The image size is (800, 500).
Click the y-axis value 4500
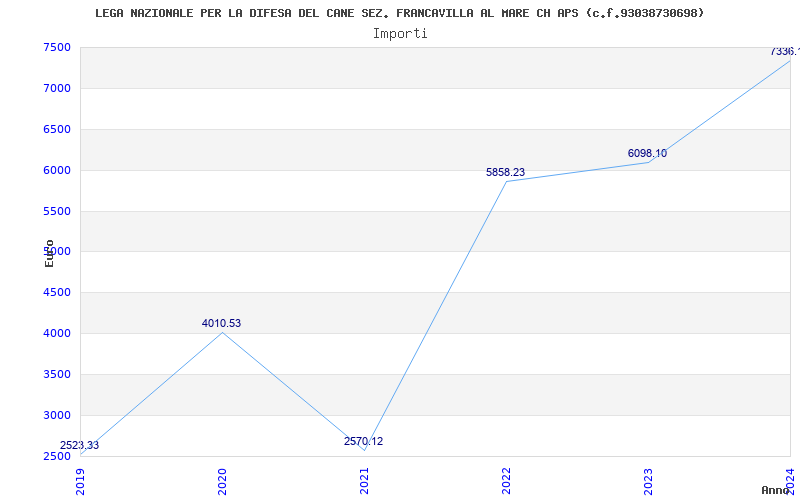[57, 292]
